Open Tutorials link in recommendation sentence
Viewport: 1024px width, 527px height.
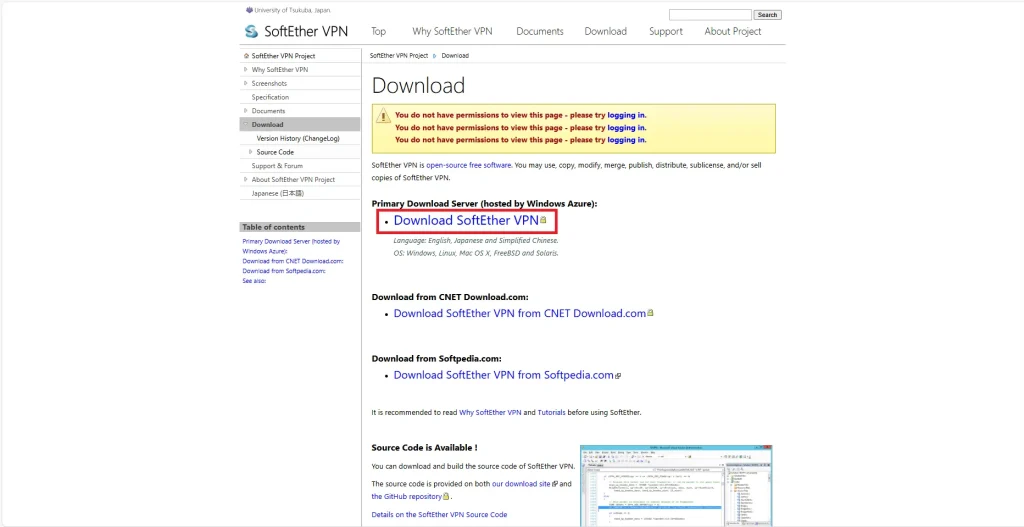[x=551, y=413]
